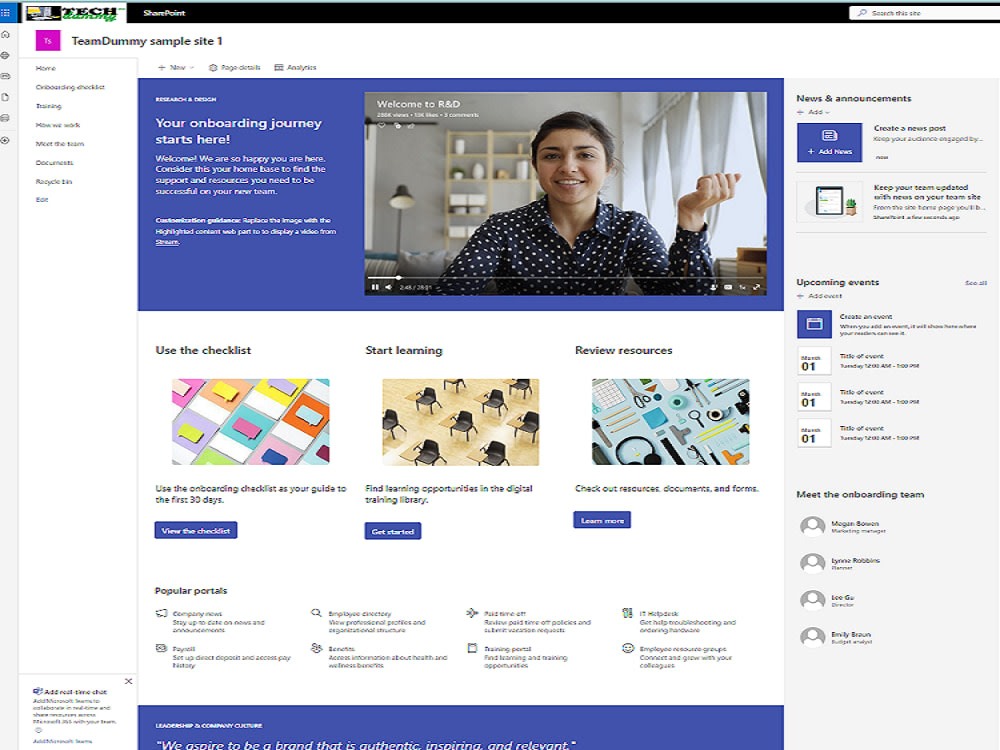1000x750 pixels.
Task: Enter fullscreen on the welcome video
Action: [x=756, y=287]
